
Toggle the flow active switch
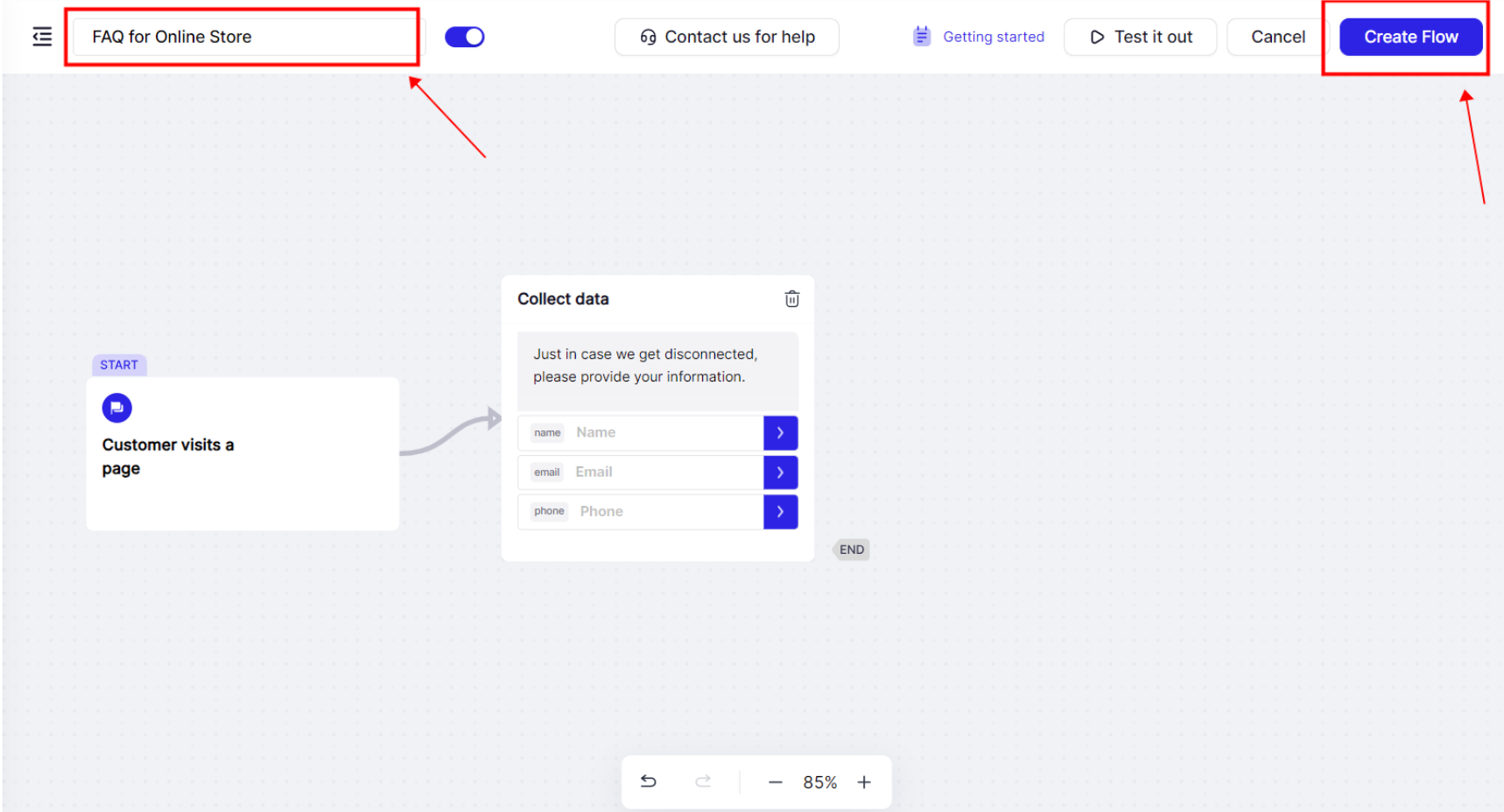[x=465, y=37]
